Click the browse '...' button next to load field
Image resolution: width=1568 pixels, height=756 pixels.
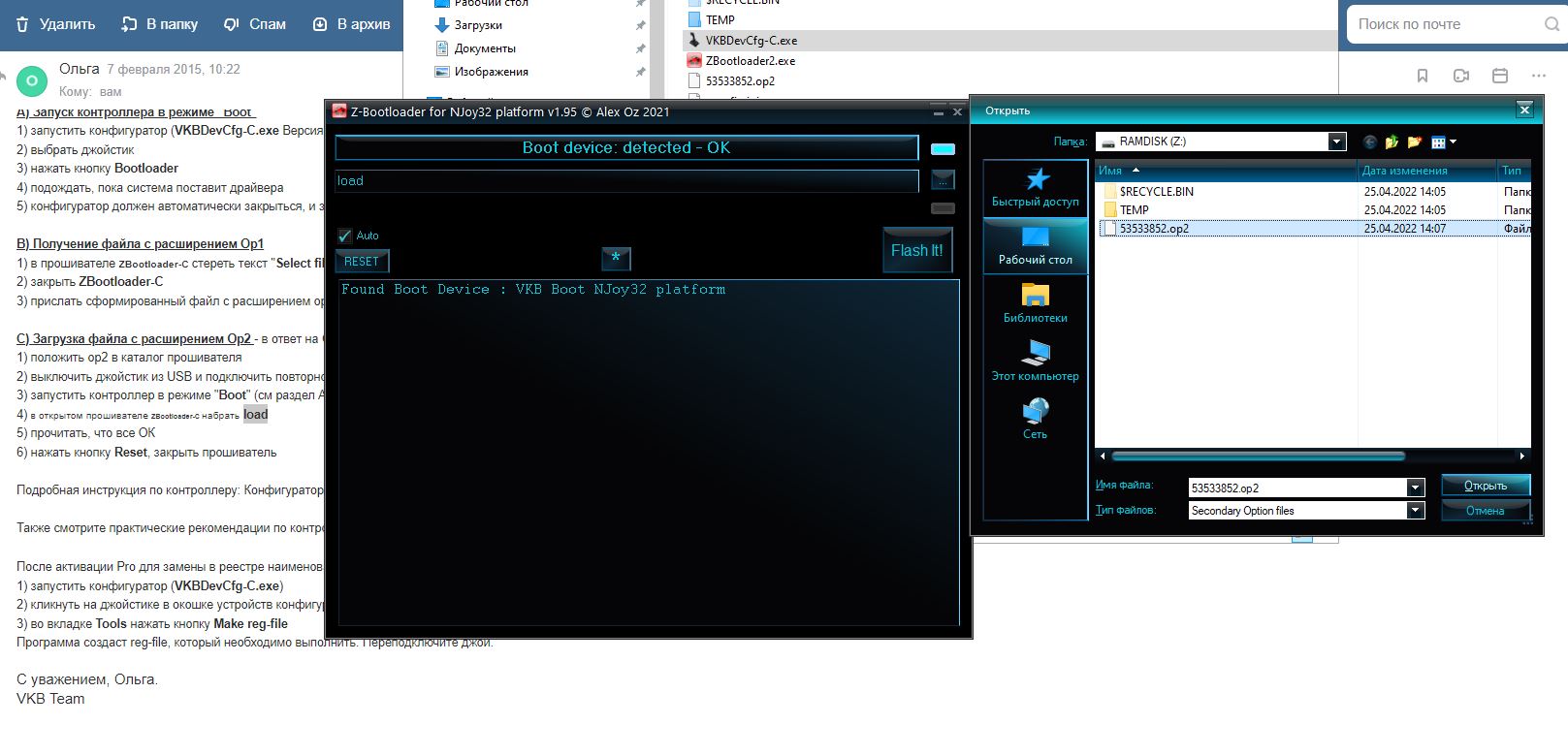tap(943, 180)
